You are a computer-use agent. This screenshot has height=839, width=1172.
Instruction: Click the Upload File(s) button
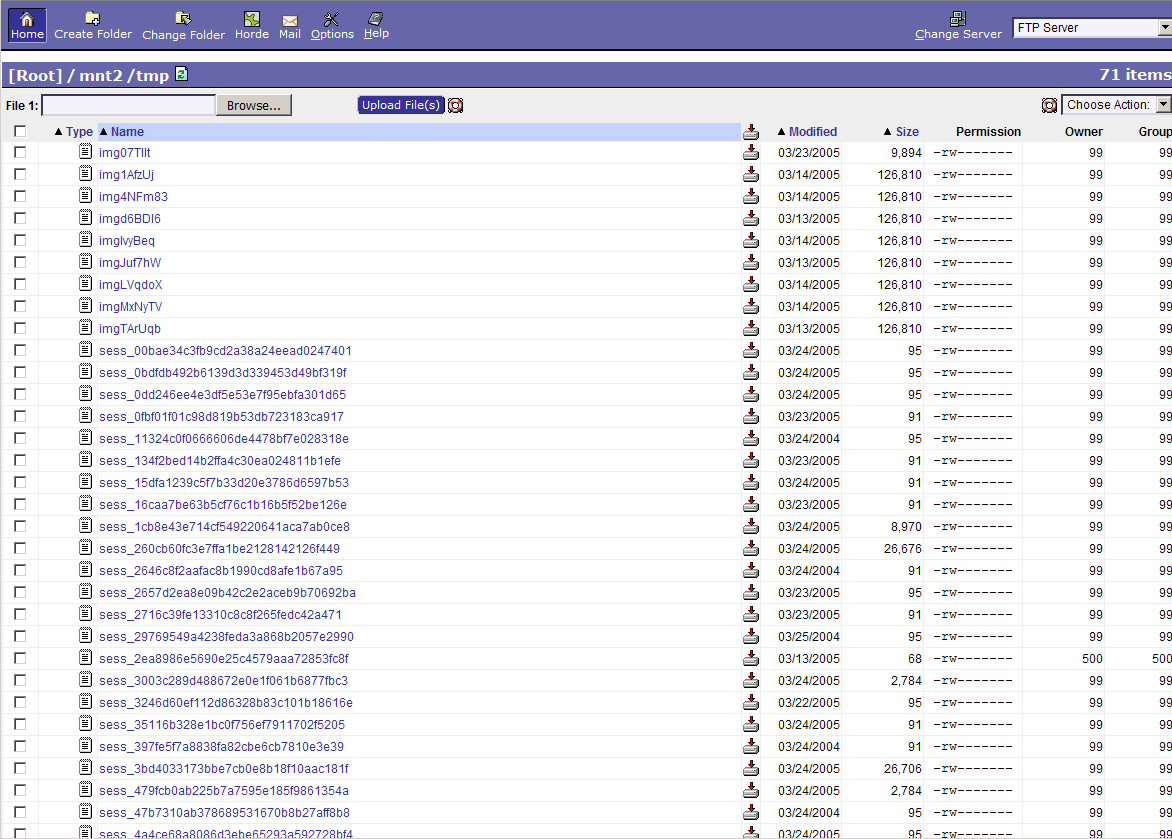[401, 105]
